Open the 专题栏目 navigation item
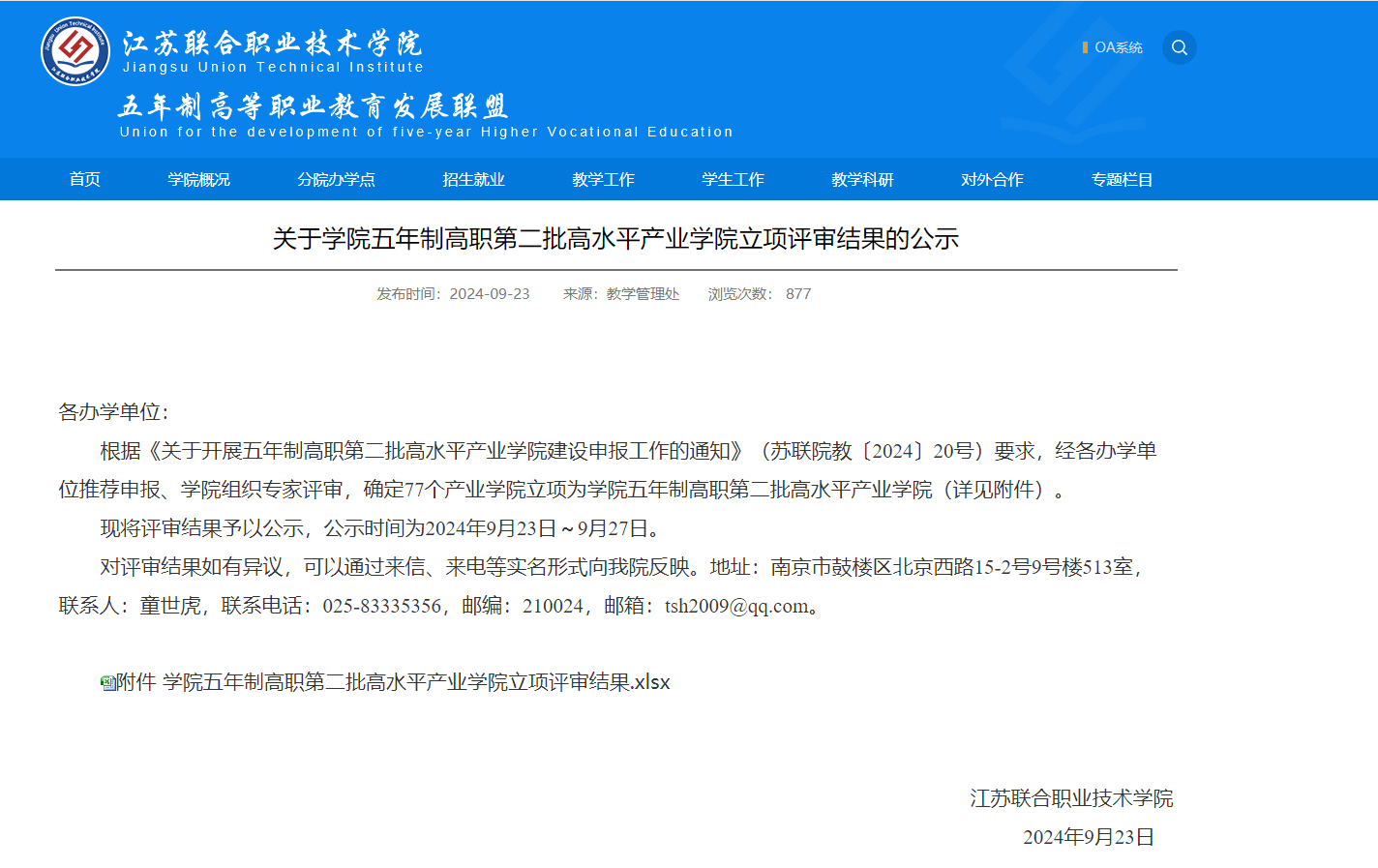1378x868 pixels. click(x=1122, y=179)
